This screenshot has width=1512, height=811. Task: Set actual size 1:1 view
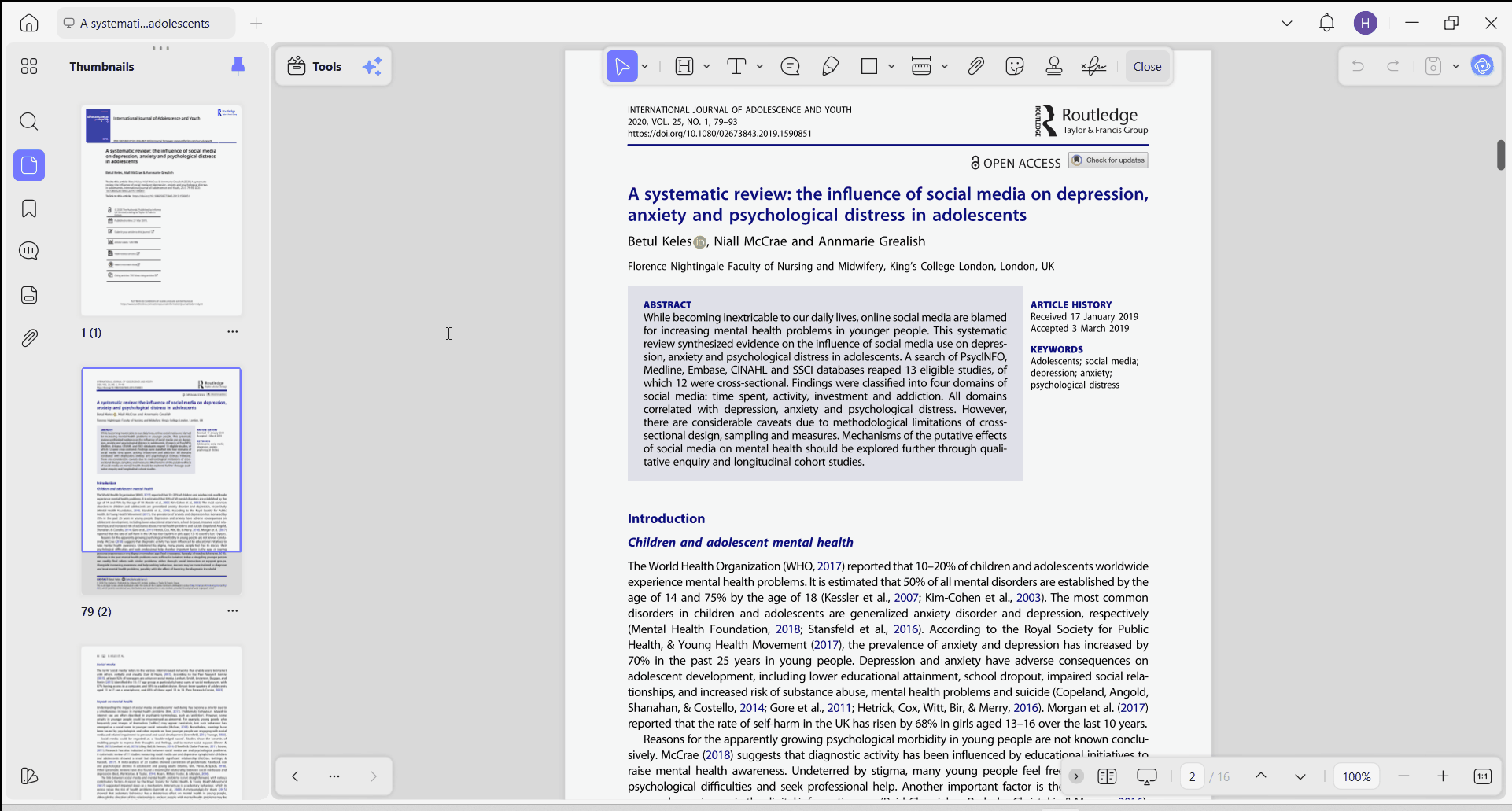click(1482, 776)
